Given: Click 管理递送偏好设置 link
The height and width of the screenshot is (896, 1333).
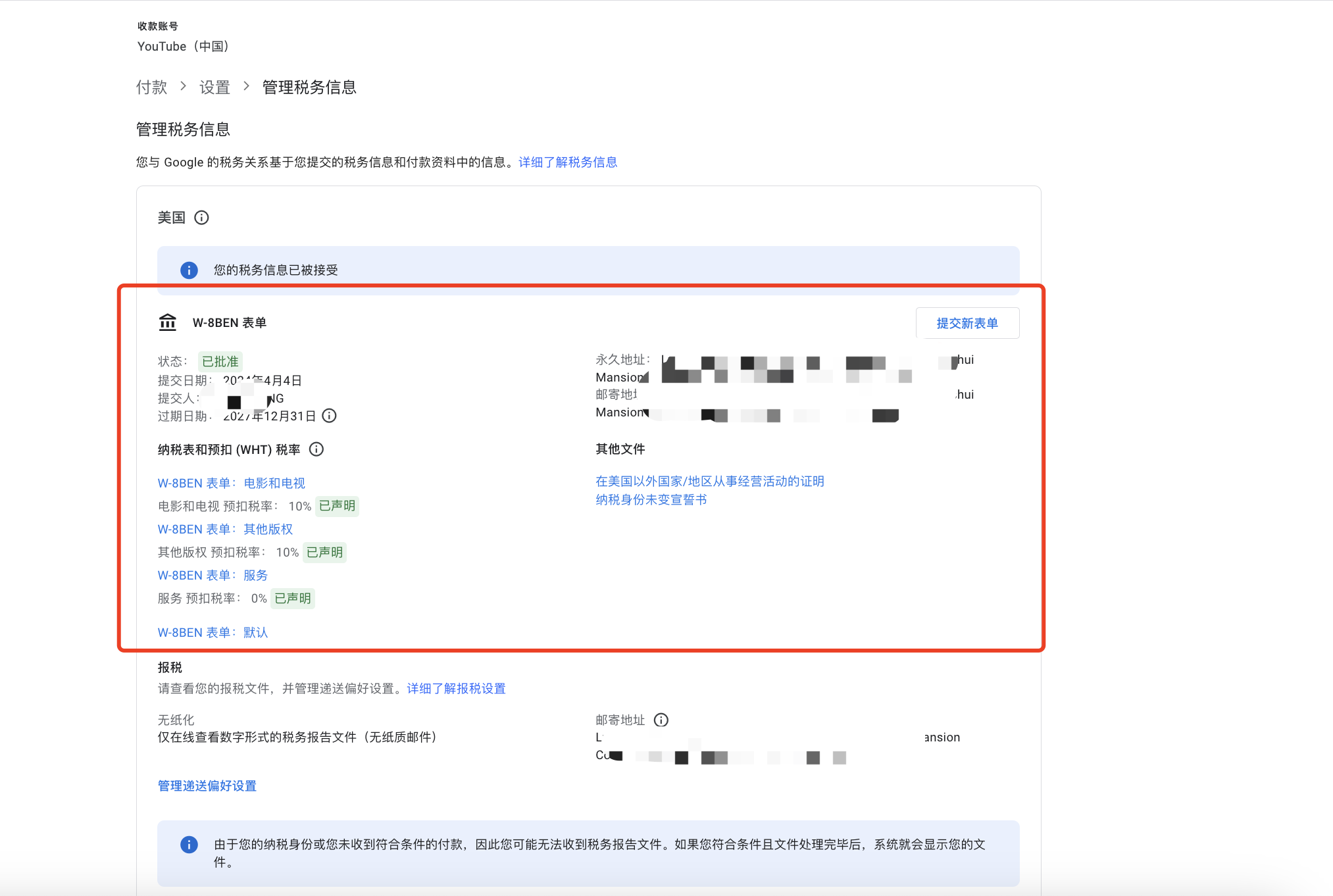Looking at the screenshot, I should (207, 785).
